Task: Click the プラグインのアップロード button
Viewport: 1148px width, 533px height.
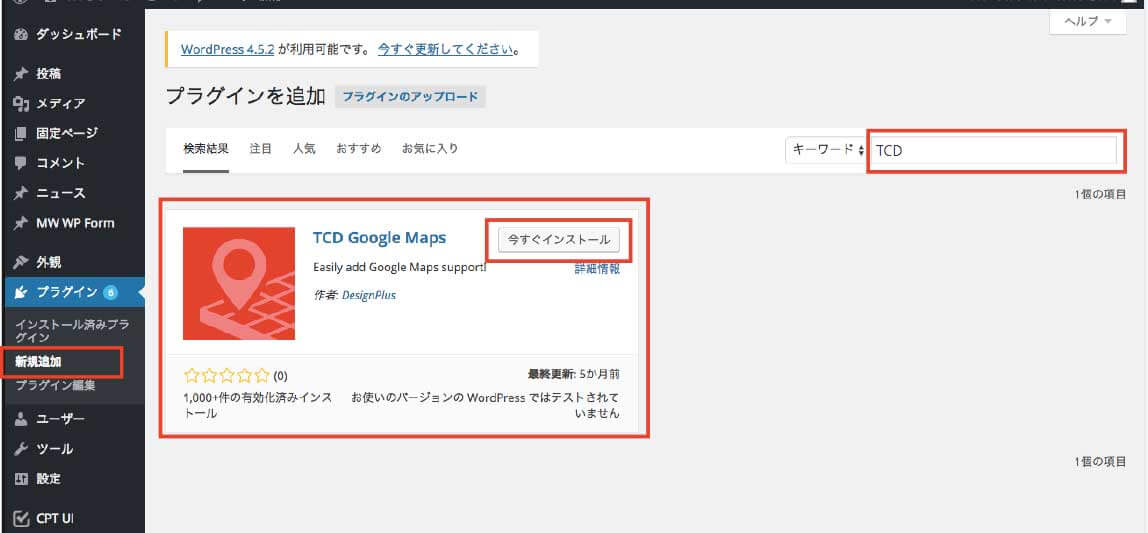Action: point(410,97)
